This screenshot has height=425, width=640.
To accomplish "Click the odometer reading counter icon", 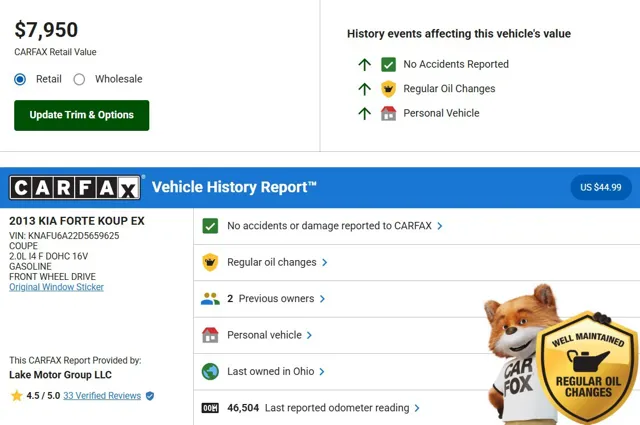I will click(210, 408).
